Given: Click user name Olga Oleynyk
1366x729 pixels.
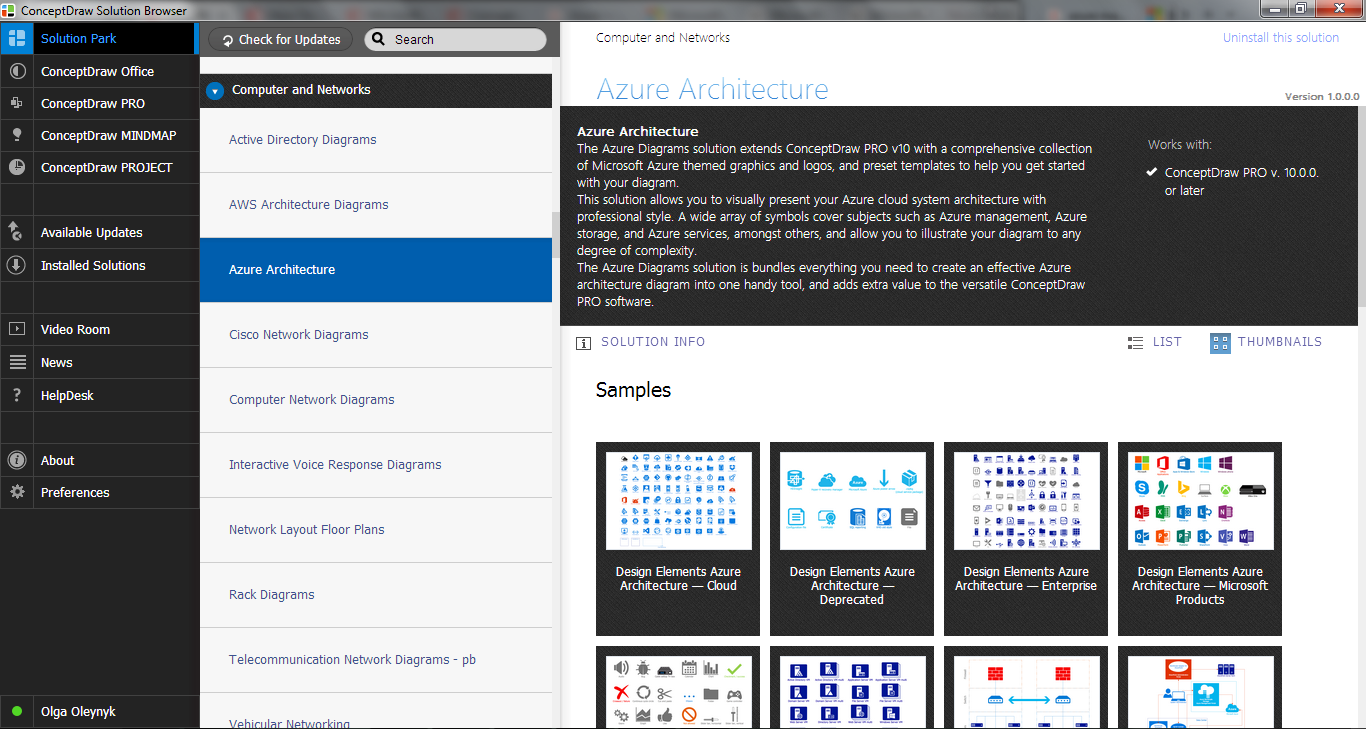Looking at the screenshot, I should (78, 712).
